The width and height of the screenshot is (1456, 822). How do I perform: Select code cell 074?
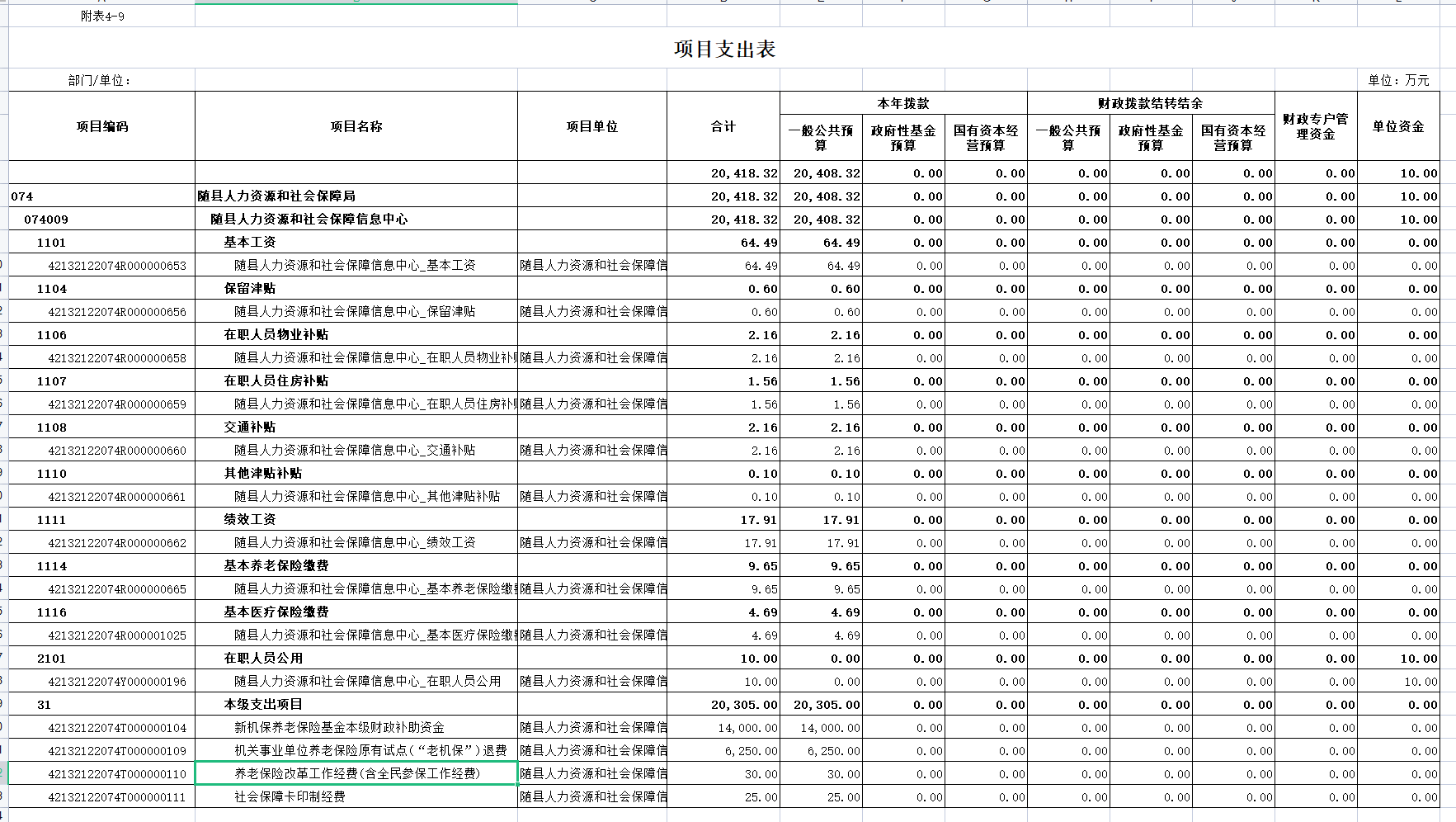(x=102, y=196)
